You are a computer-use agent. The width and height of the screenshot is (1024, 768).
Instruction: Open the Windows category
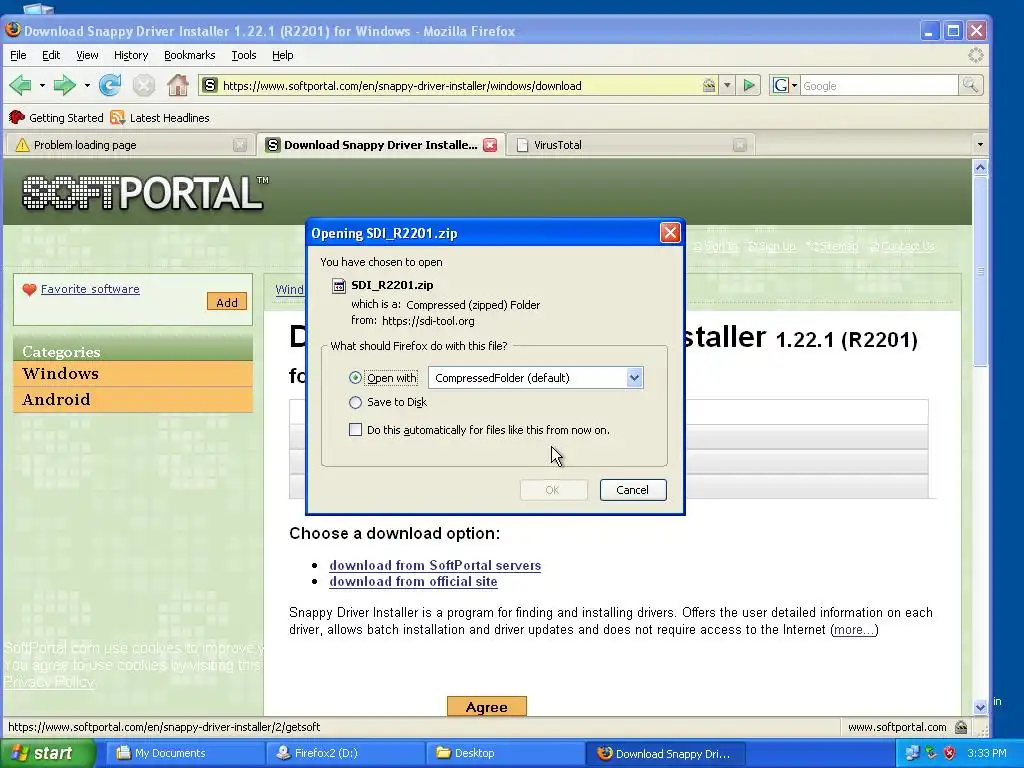(x=133, y=374)
